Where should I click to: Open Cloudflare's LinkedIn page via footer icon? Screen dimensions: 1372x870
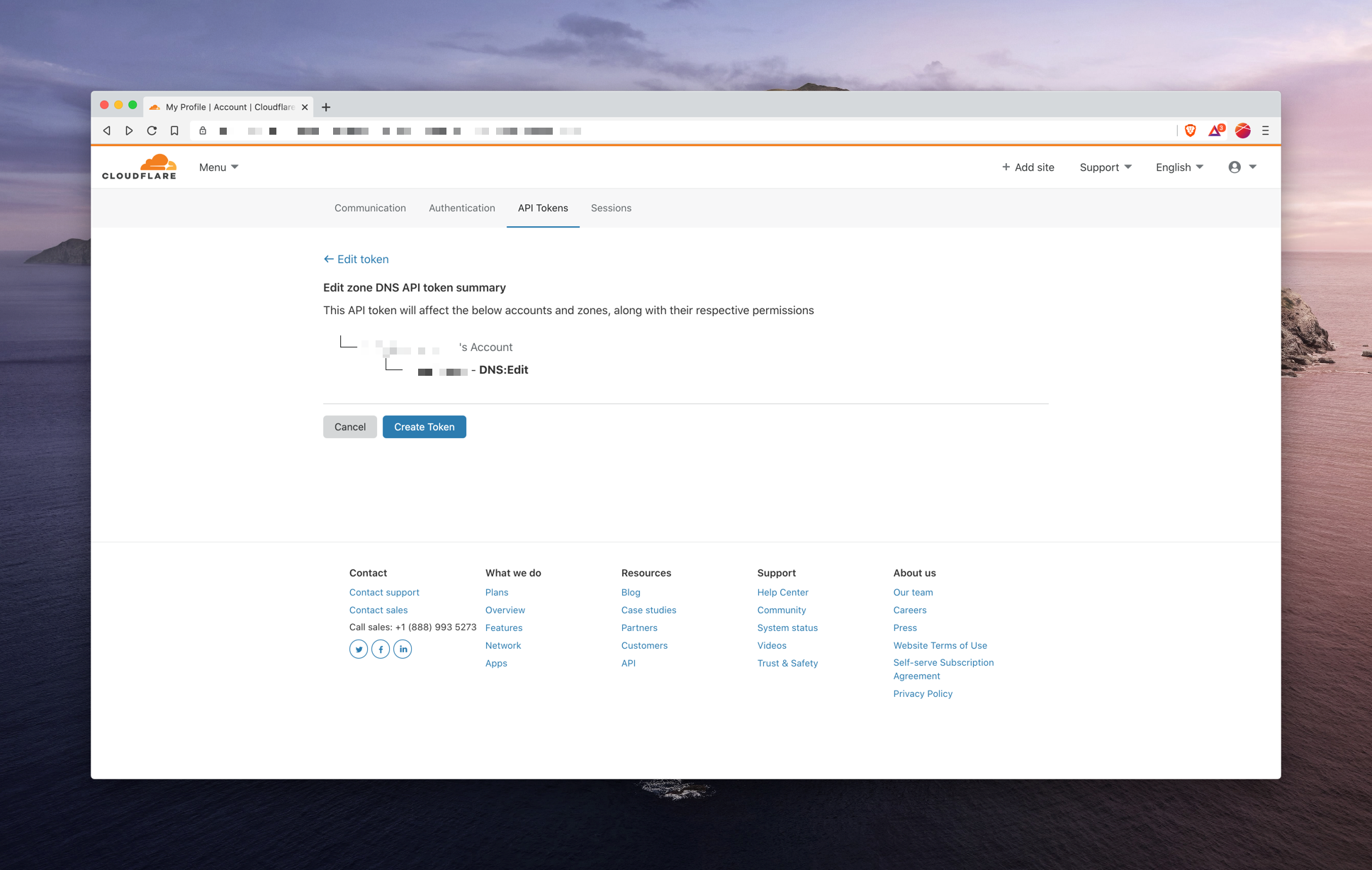[403, 649]
